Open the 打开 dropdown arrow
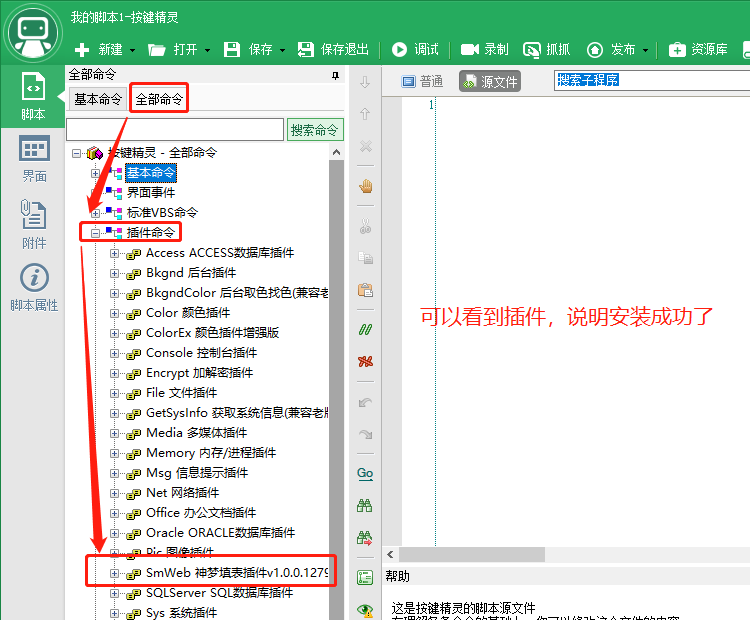Viewport: 750px width, 620px height. coord(208,50)
